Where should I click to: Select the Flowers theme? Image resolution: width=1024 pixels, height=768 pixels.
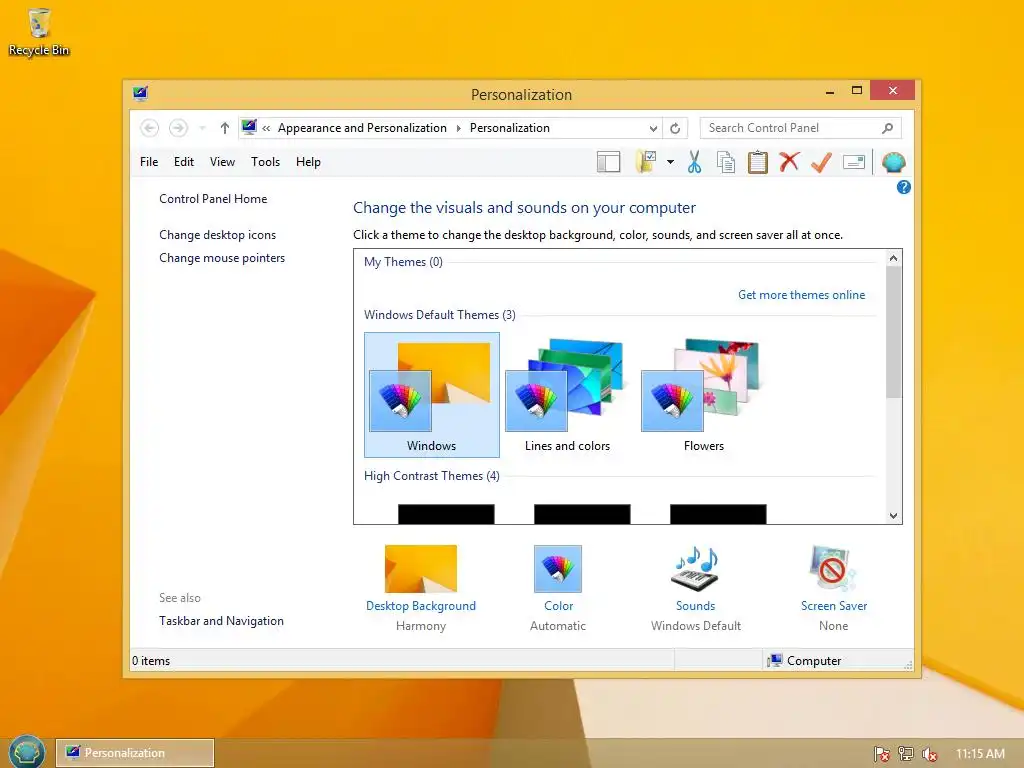(x=703, y=394)
